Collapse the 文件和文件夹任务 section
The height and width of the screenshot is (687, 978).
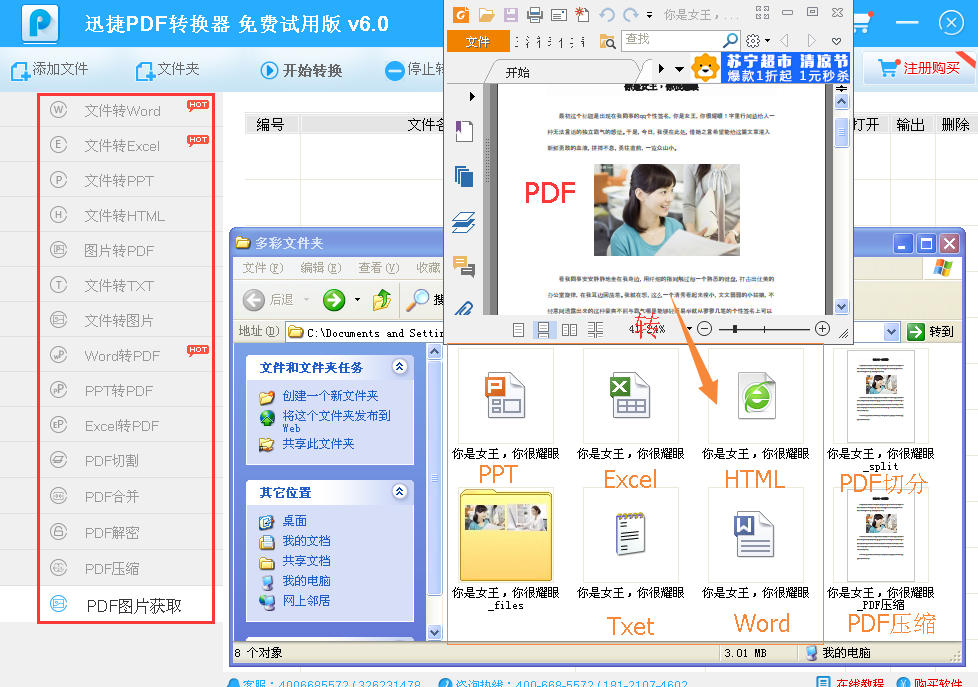(400, 366)
